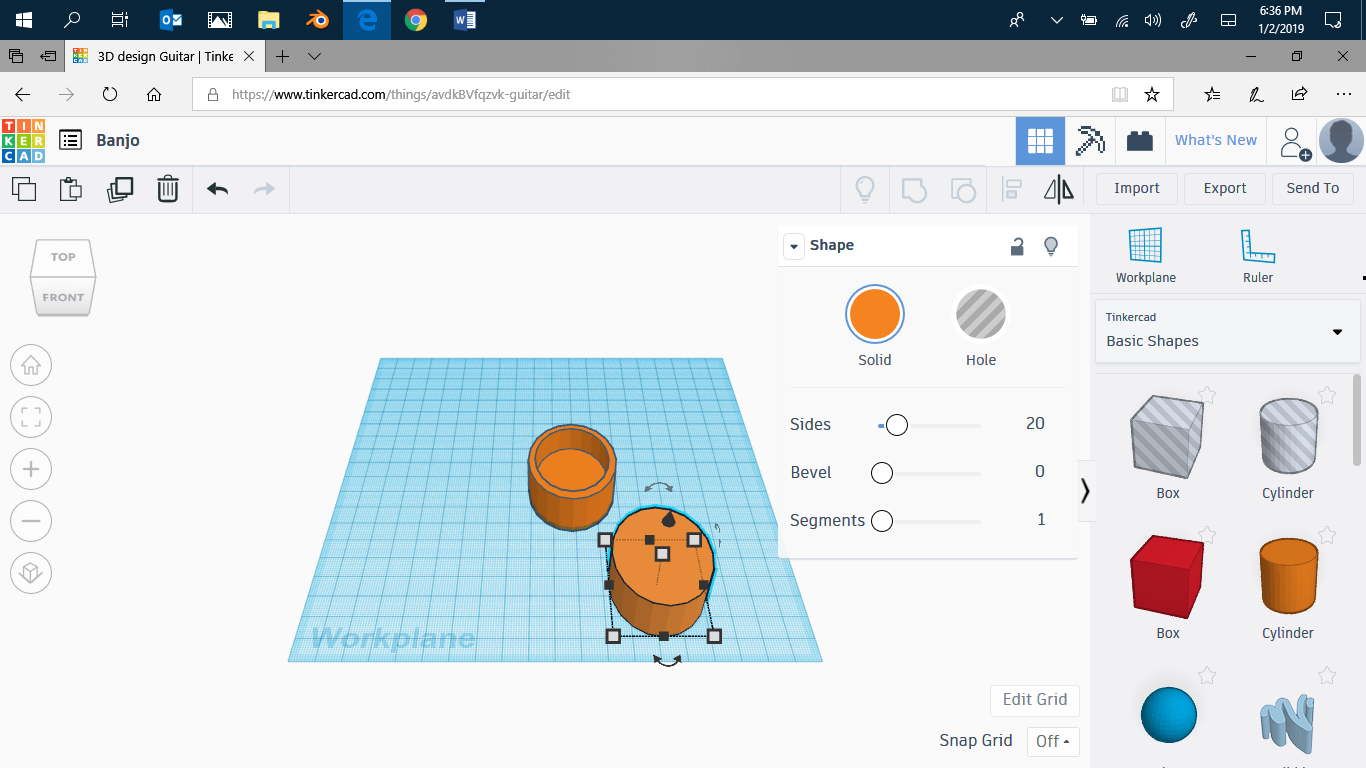This screenshot has height=768, width=1366.
Task: Click the Send To button
Action: (1313, 188)
